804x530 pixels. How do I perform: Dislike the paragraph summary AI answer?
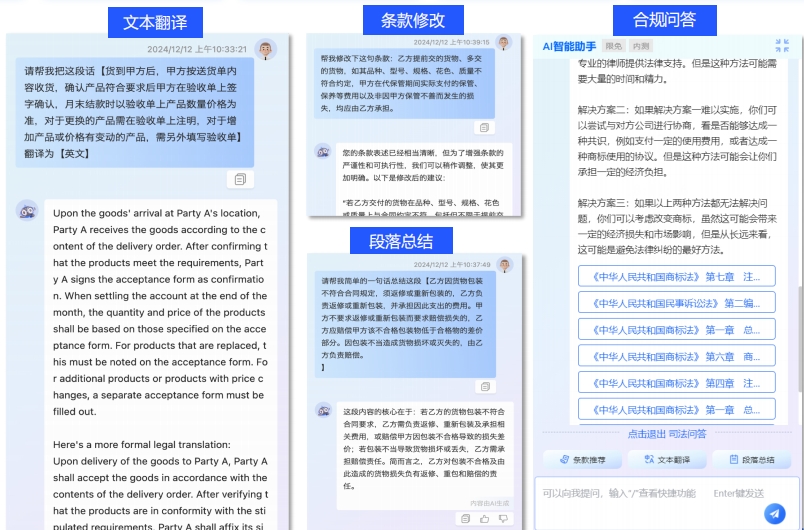coord(504,519)
